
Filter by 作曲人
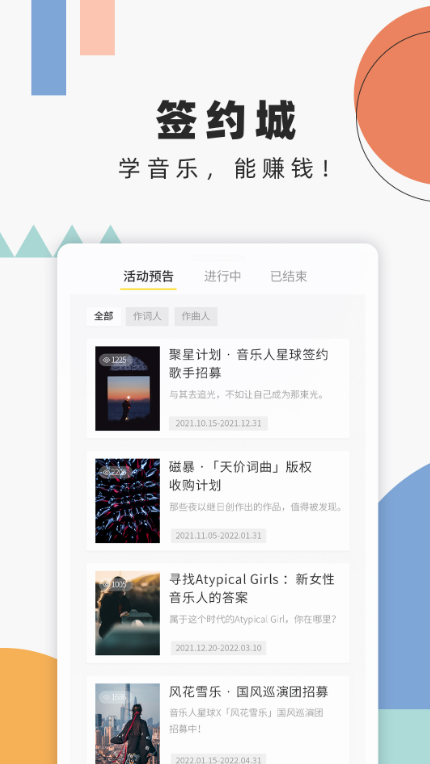pyautogui.click(x=196, y=316)
